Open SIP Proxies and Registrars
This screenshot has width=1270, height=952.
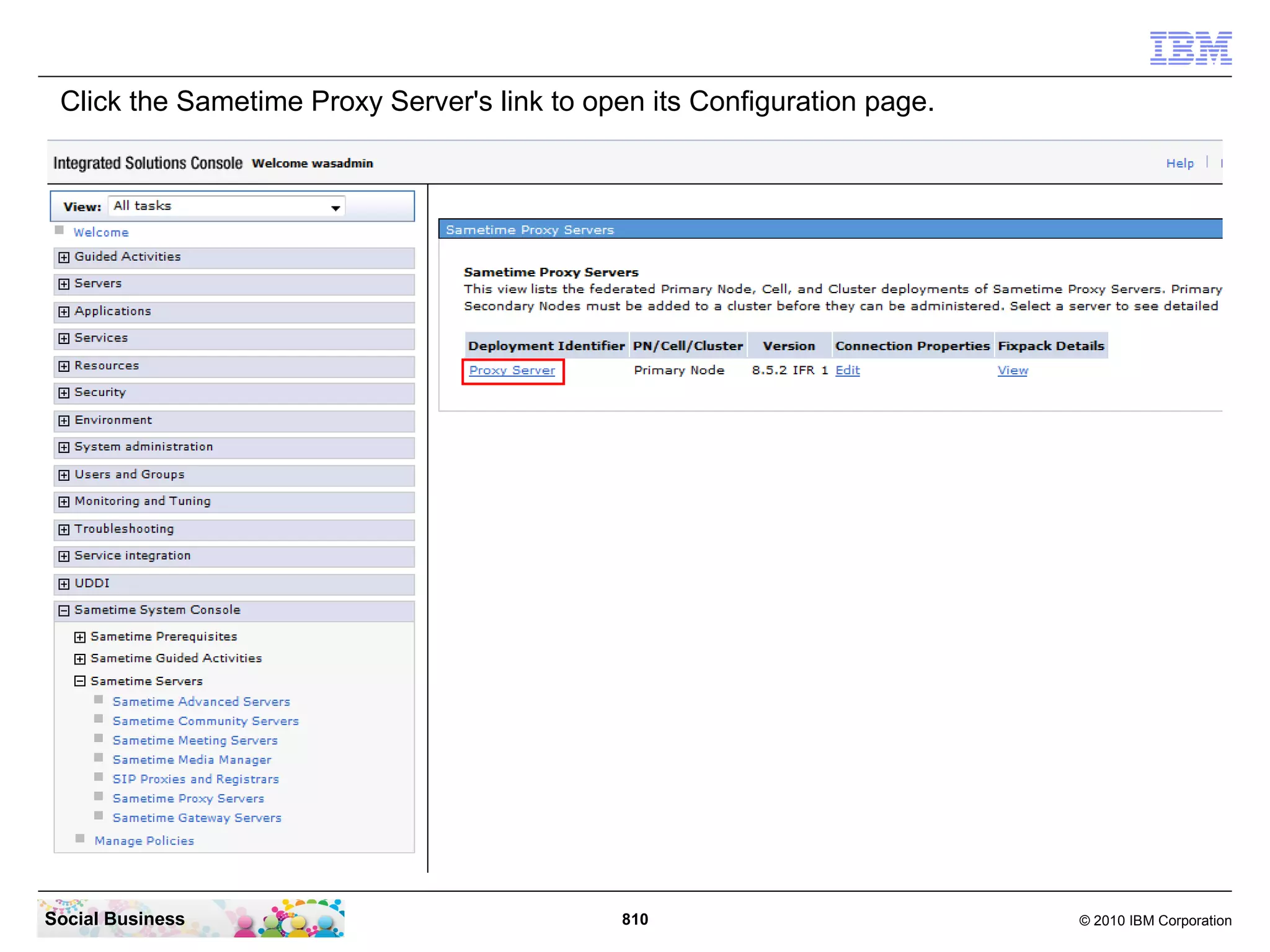[x=196, y=779]
